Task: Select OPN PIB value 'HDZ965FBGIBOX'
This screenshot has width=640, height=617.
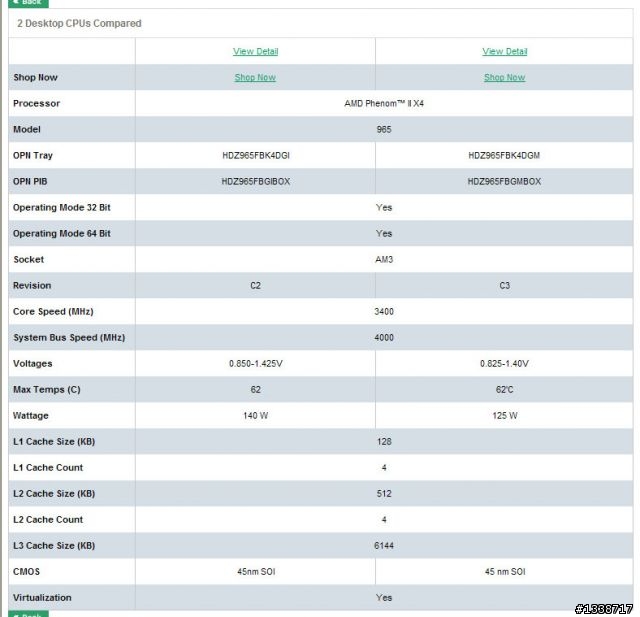Action: tap(256, 182)
